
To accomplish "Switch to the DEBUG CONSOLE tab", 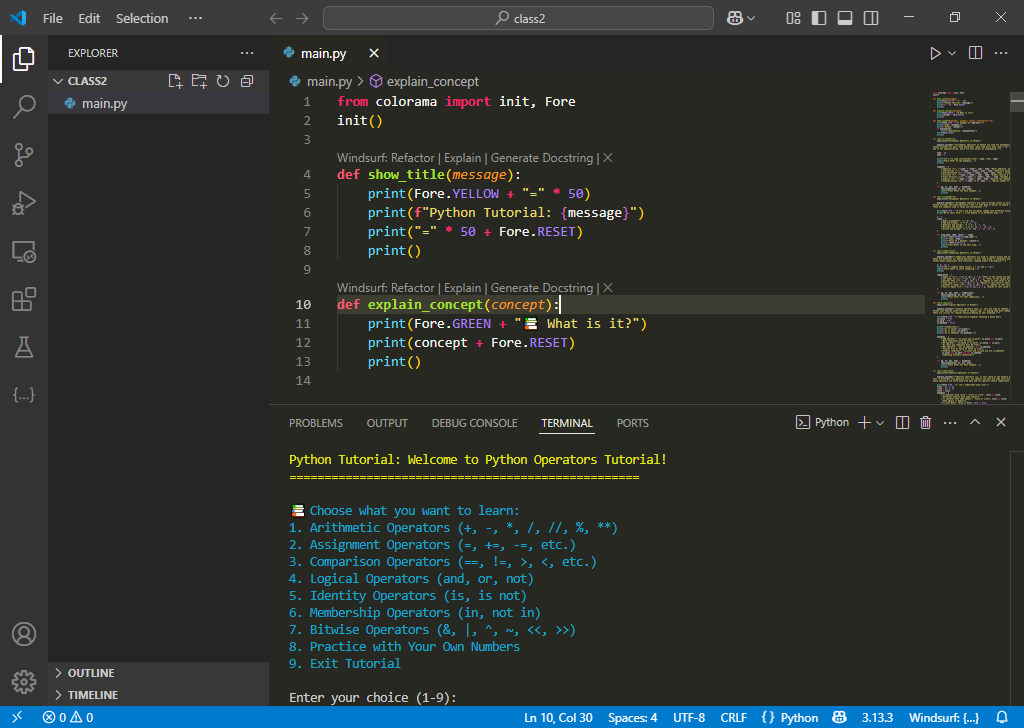I will 475,423.
